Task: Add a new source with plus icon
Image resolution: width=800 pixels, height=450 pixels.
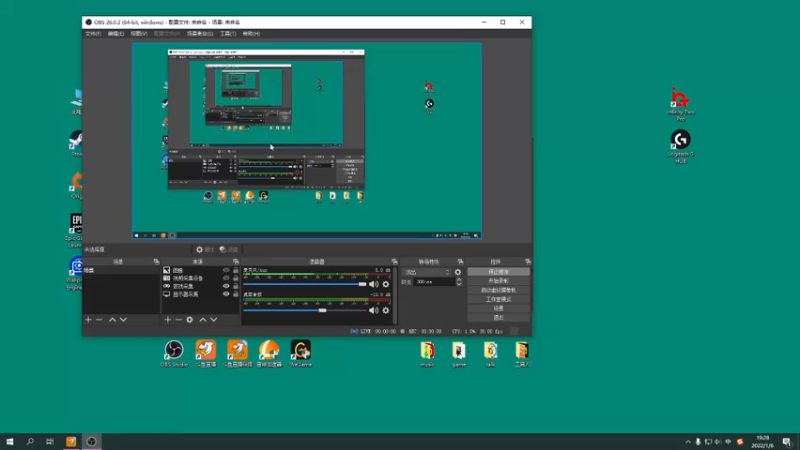Action: click(167, 319)
